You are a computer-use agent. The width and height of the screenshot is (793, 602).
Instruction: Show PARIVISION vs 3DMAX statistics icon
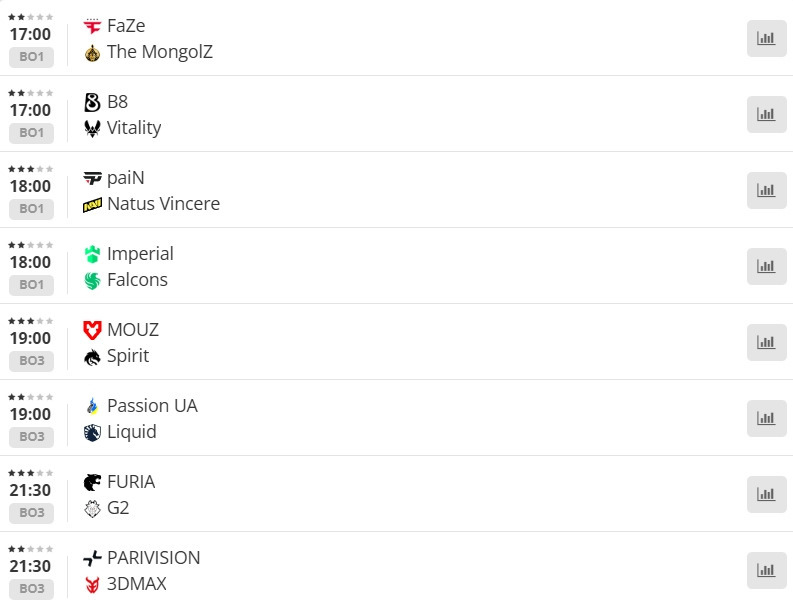766,570
